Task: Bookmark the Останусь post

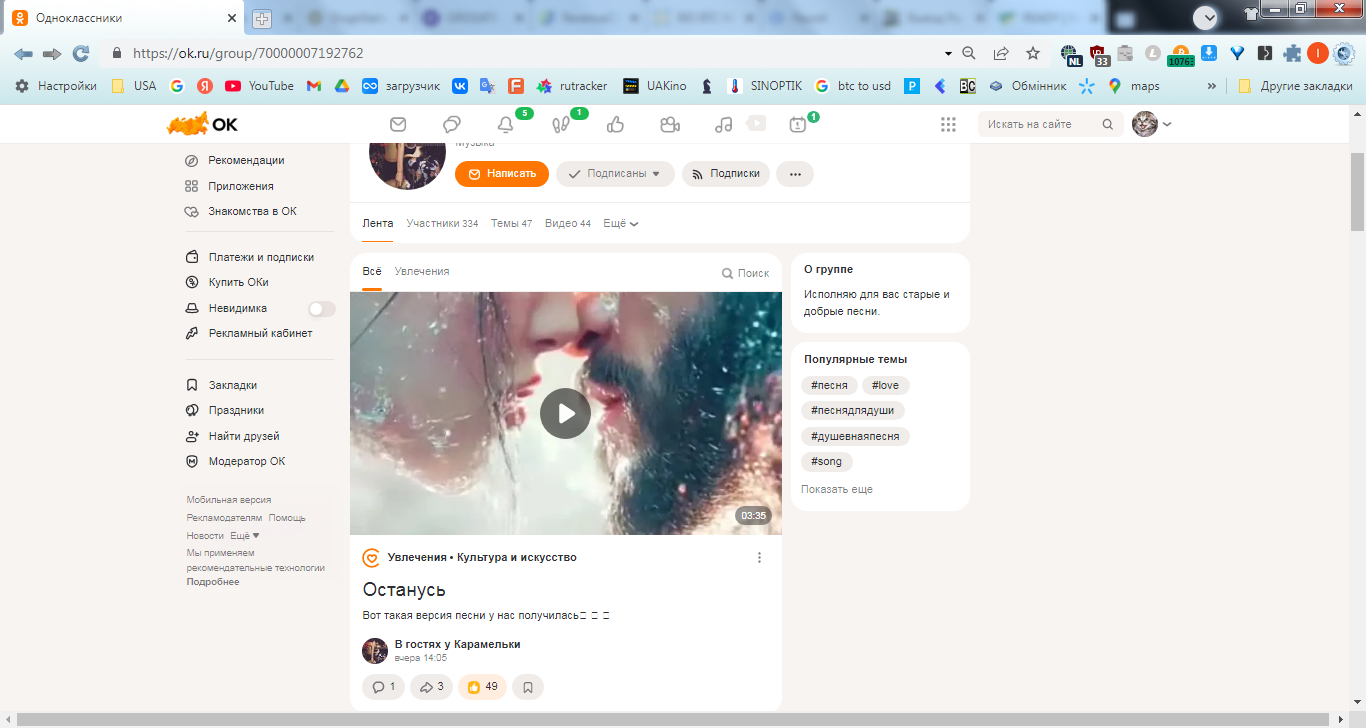Action: click(x=528, y=687)
